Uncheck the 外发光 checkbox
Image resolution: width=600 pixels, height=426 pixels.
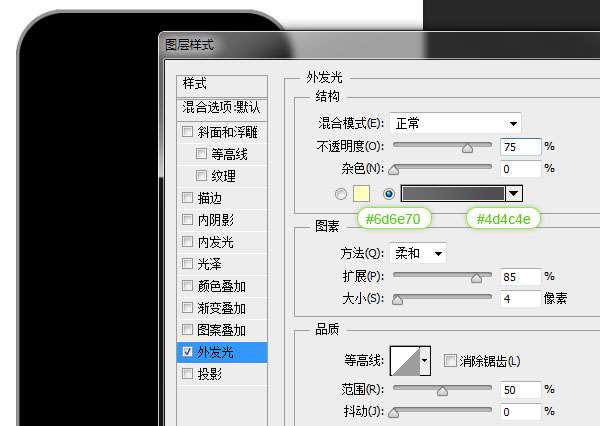(187, 352)
